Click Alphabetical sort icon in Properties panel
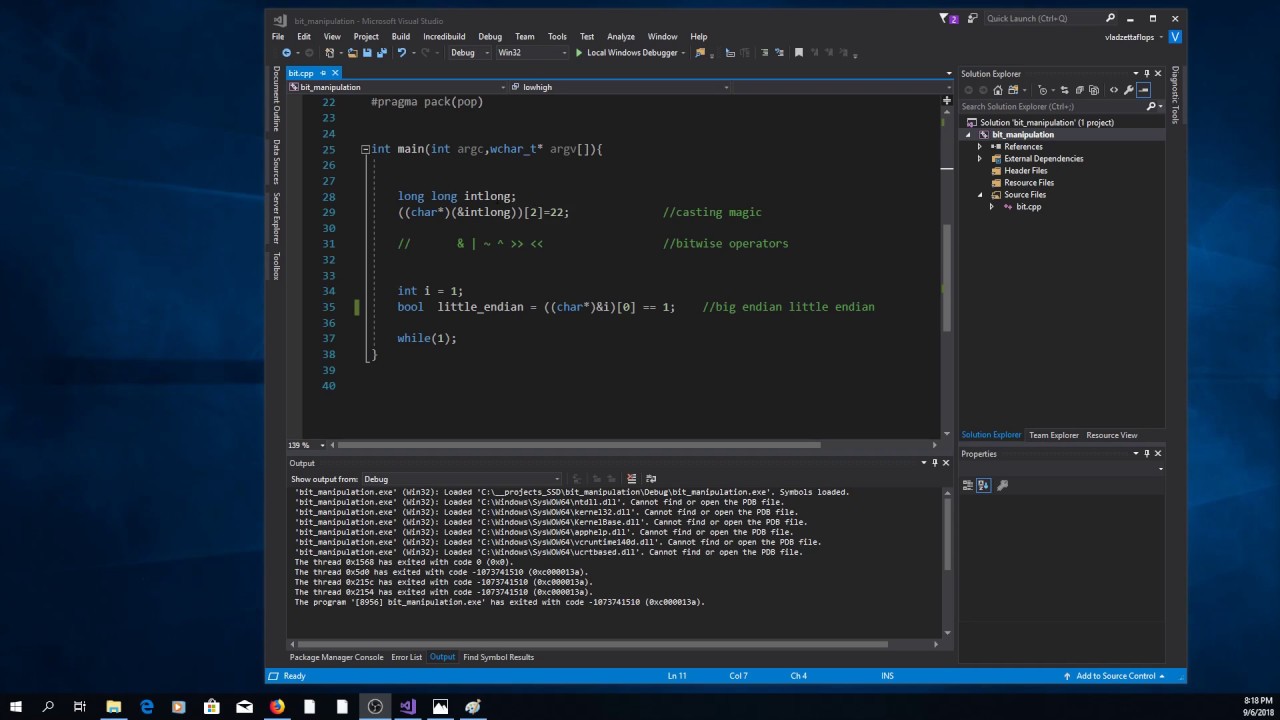1280x720 pixels. click(x=984, y=485)
